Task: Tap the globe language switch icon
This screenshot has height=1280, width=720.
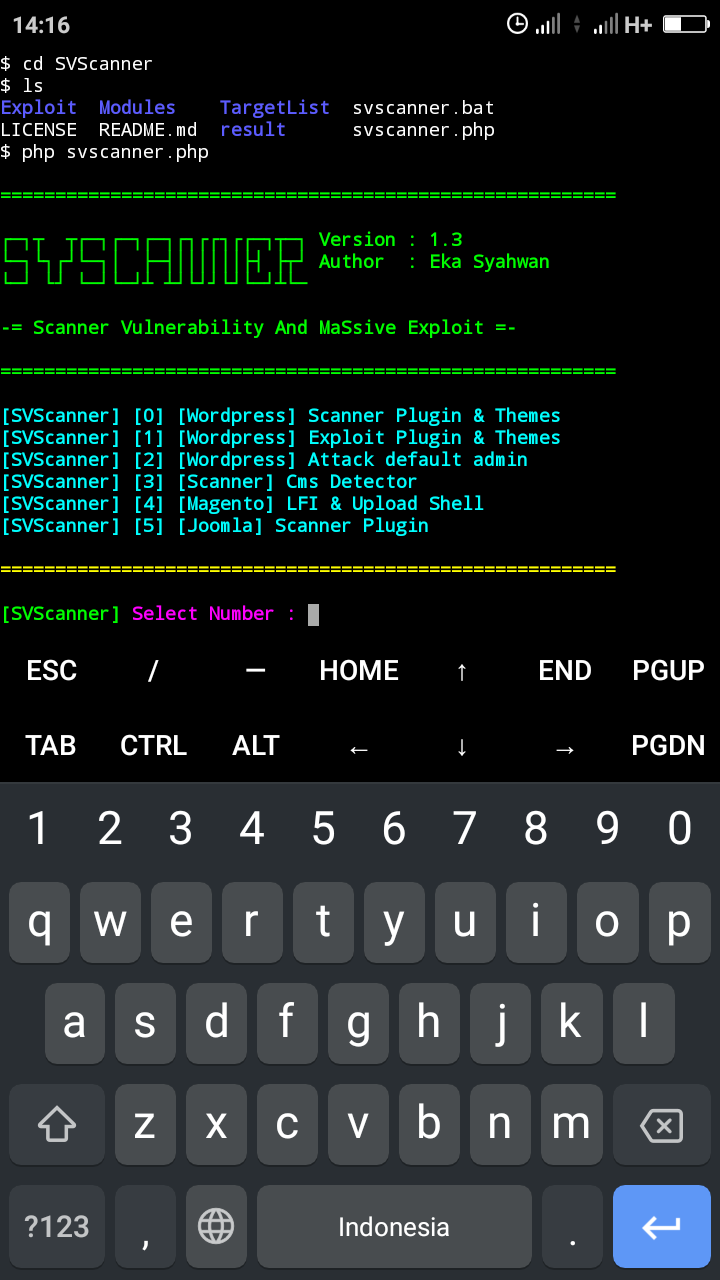Action: 216,1226
